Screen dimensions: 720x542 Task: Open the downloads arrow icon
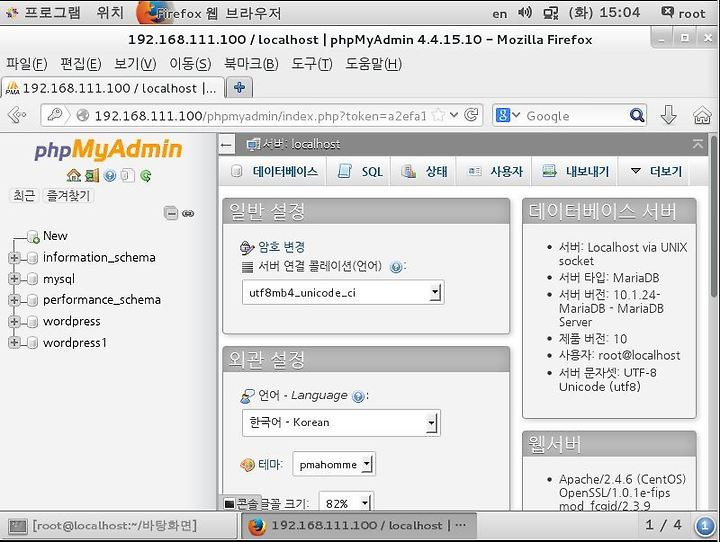(x=669, y=115)
